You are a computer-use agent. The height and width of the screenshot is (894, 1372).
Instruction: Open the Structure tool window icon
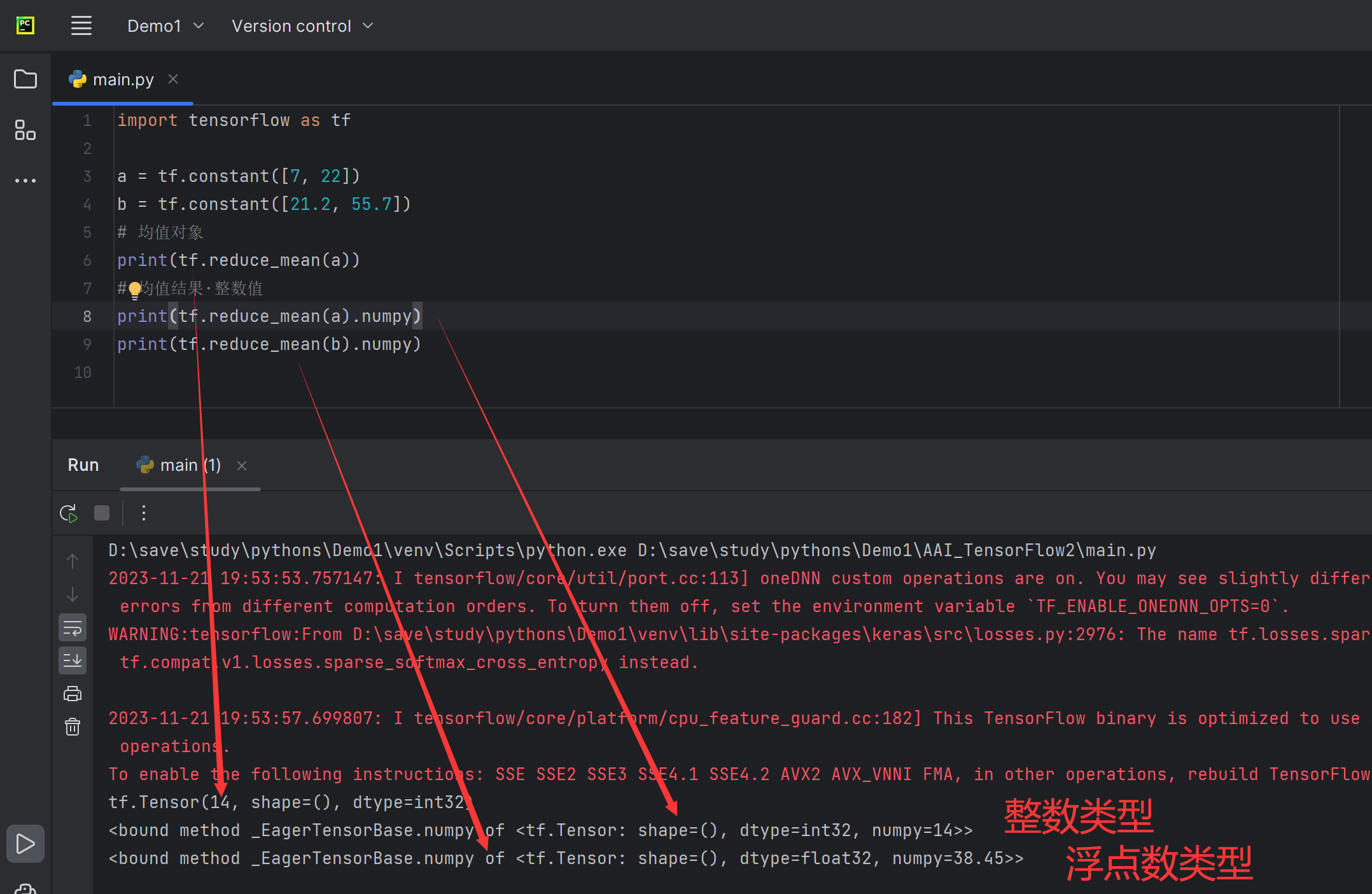[25, 130]
